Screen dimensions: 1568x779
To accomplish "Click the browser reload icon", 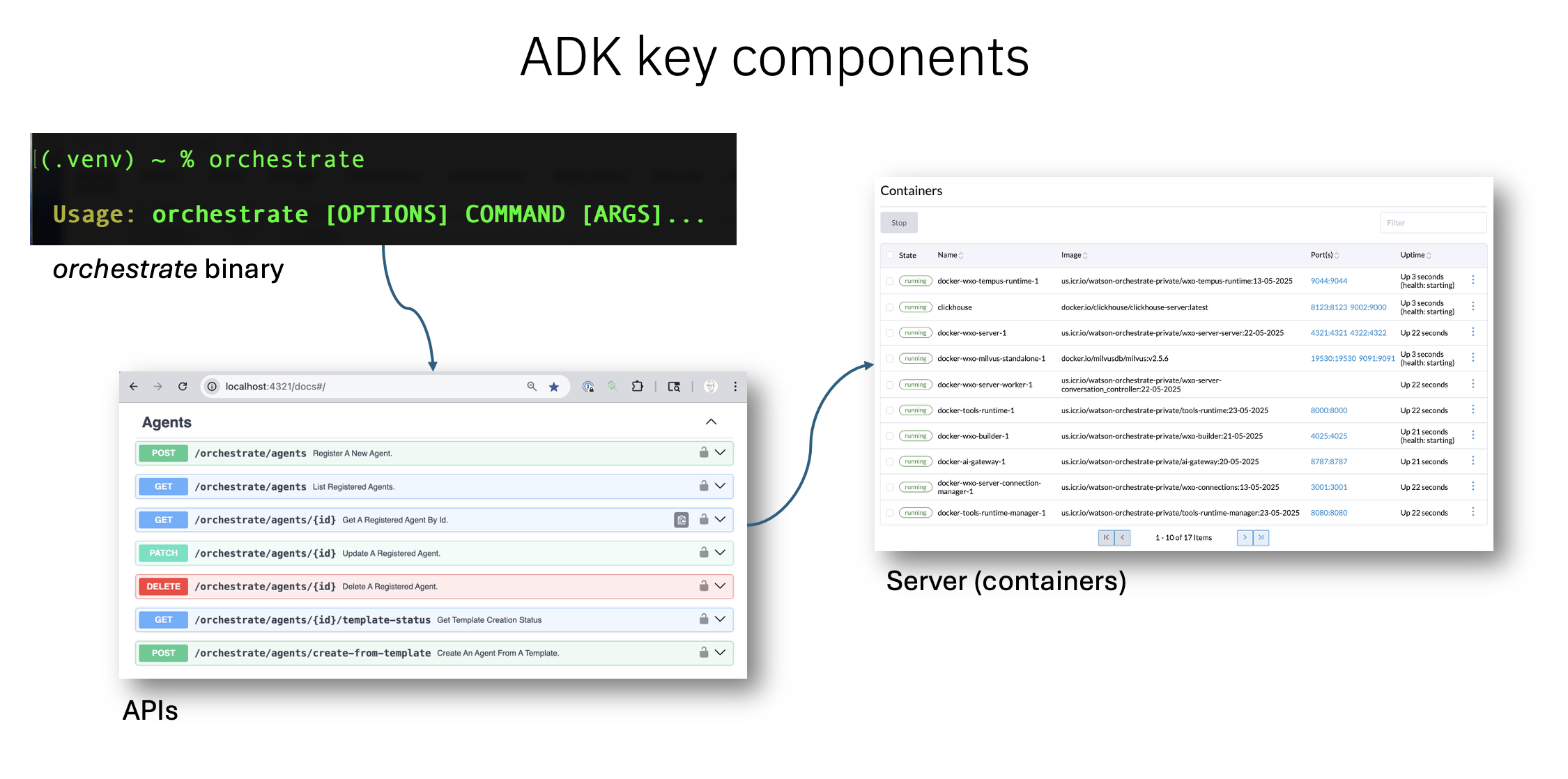I will [x=183, y=386].
